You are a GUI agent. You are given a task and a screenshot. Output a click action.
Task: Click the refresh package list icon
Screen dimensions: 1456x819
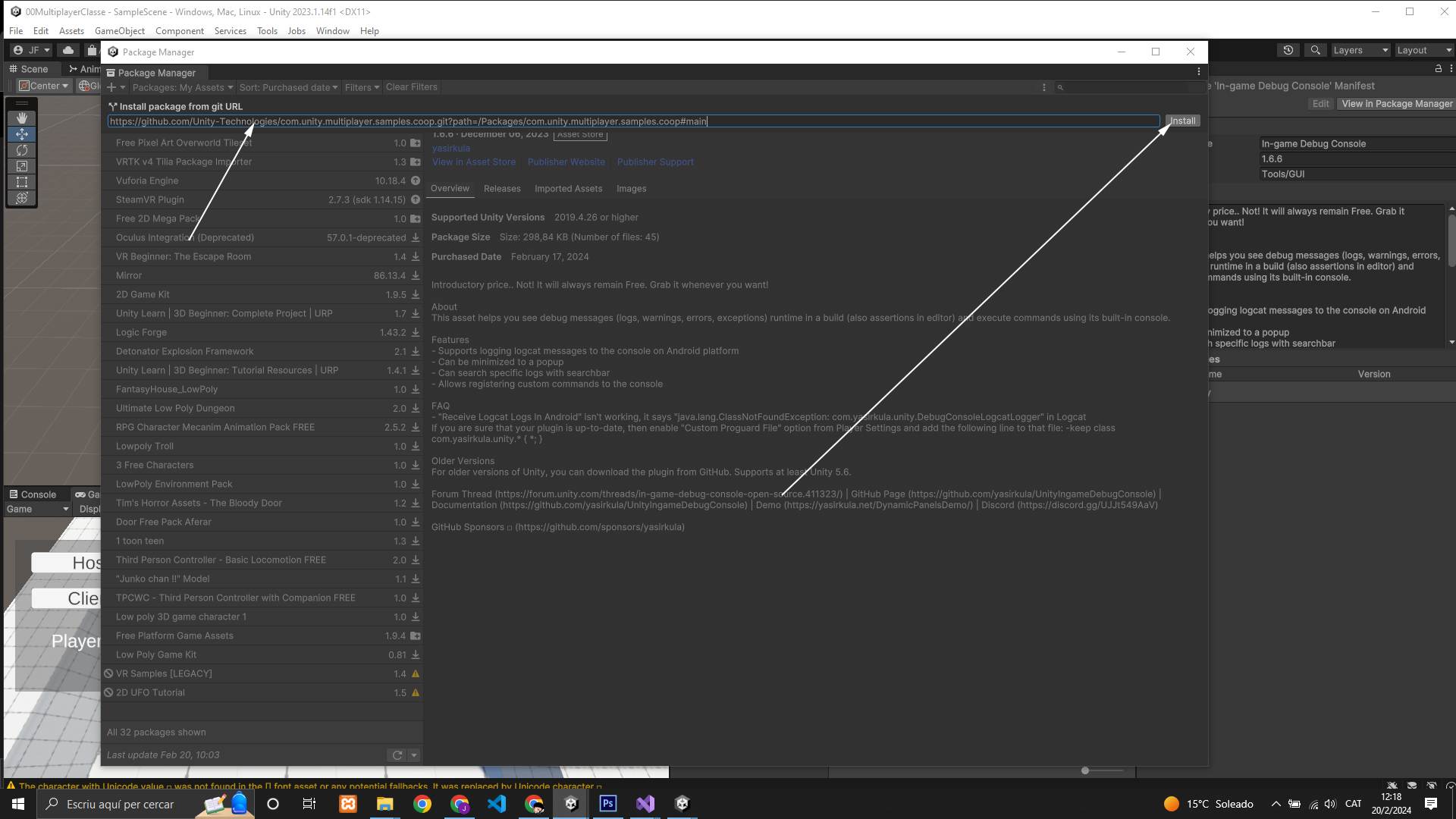click(x=397, y=755)
